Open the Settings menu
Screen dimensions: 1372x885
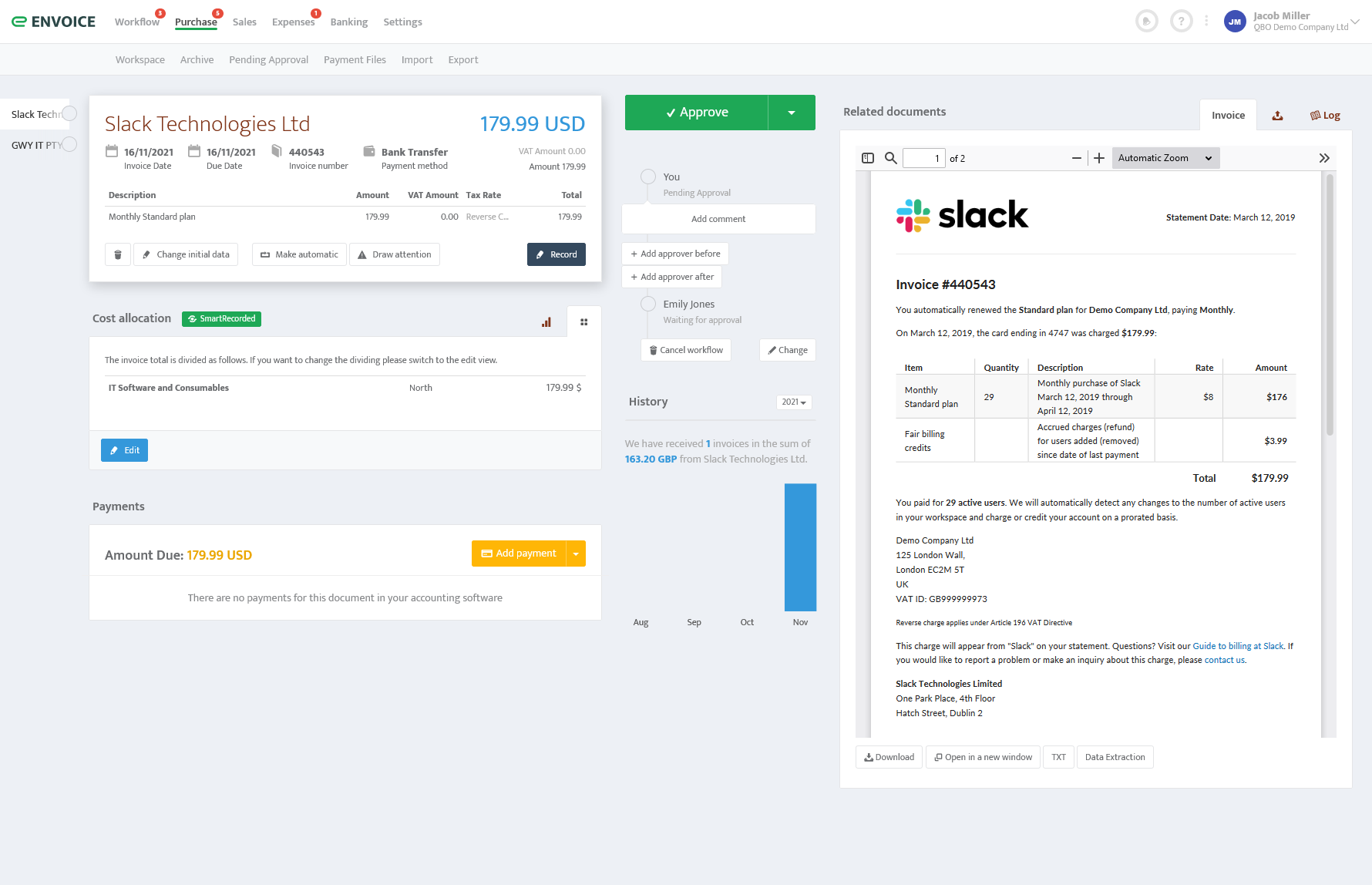(402, 22)
